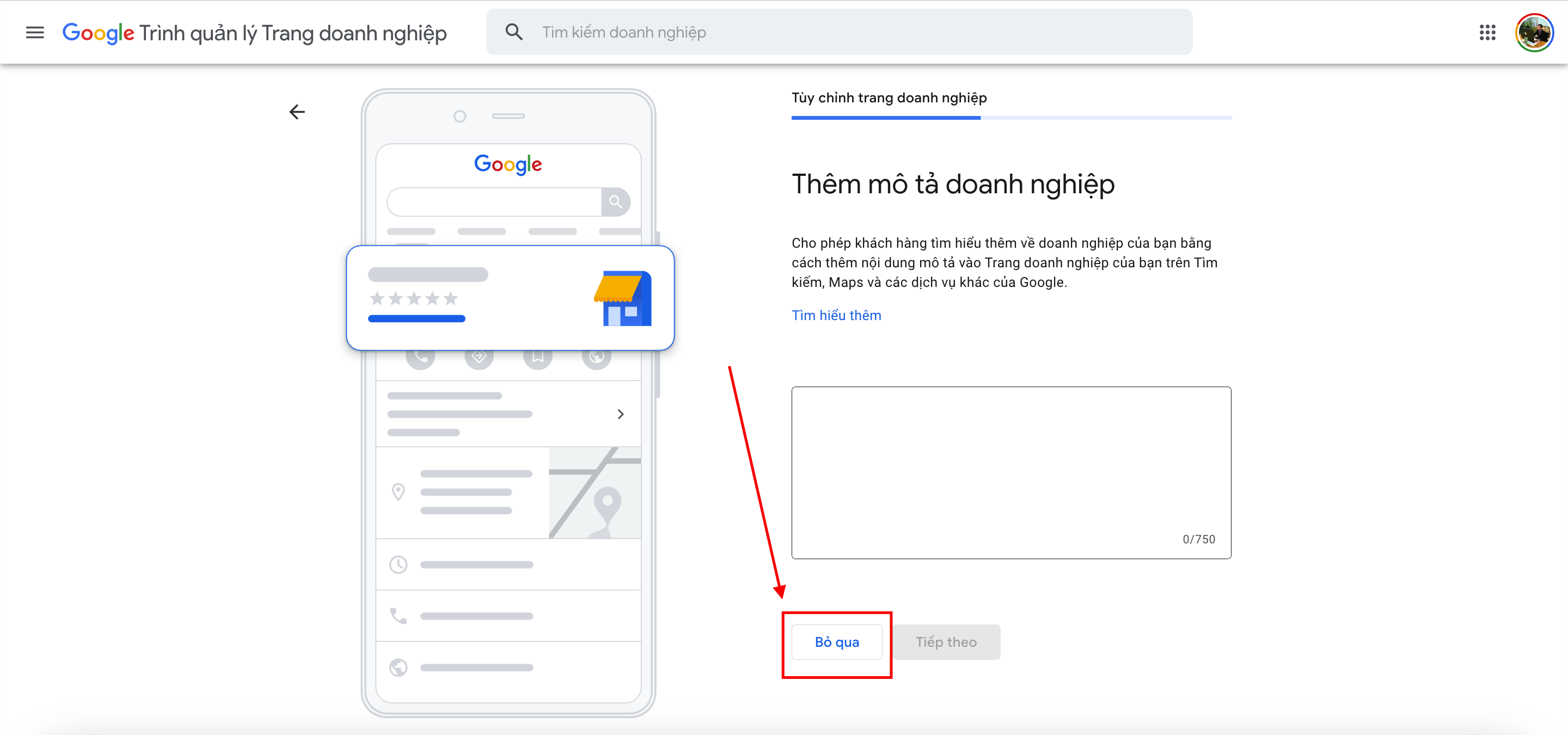Click the Trình quản lý Trang doanh nghiệp title

click(293, 33)
